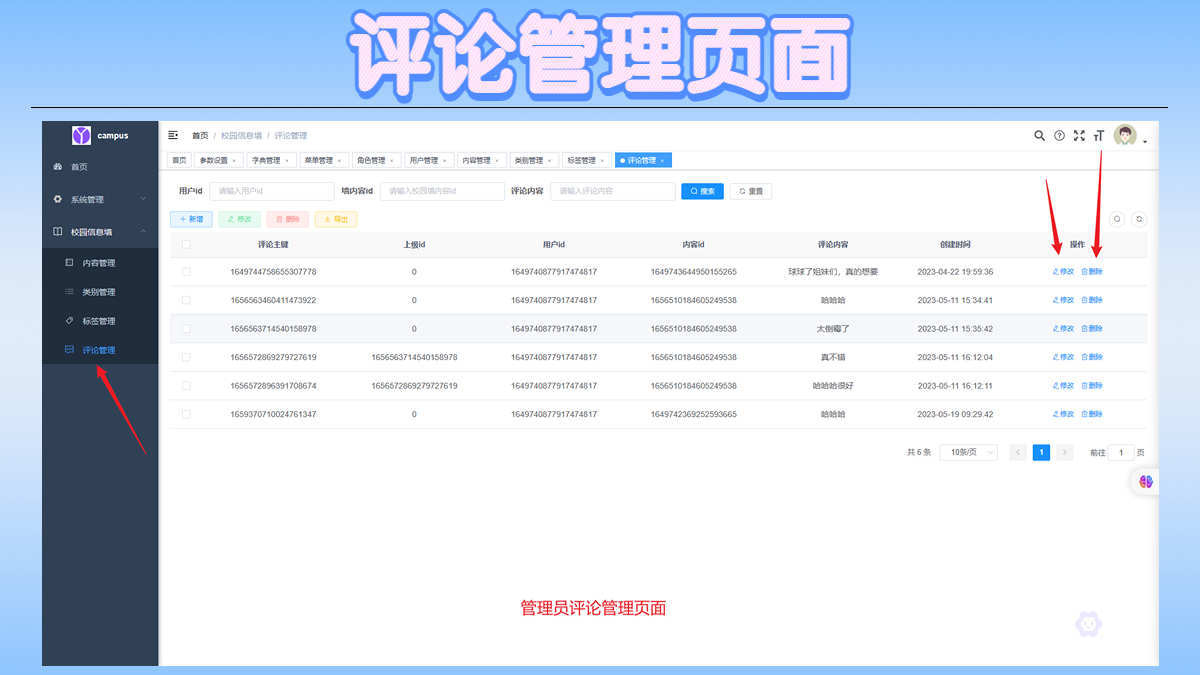
Task: Enter fullscreen via the expand icon
Action: pyautogui.click(x=1079, y=135)
